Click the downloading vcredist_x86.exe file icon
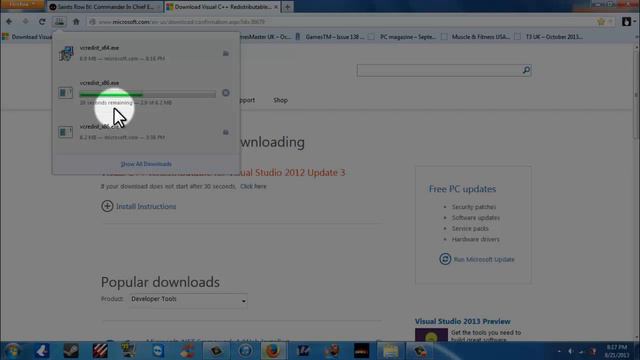This screenshot has height=360, width=640. 65,93
